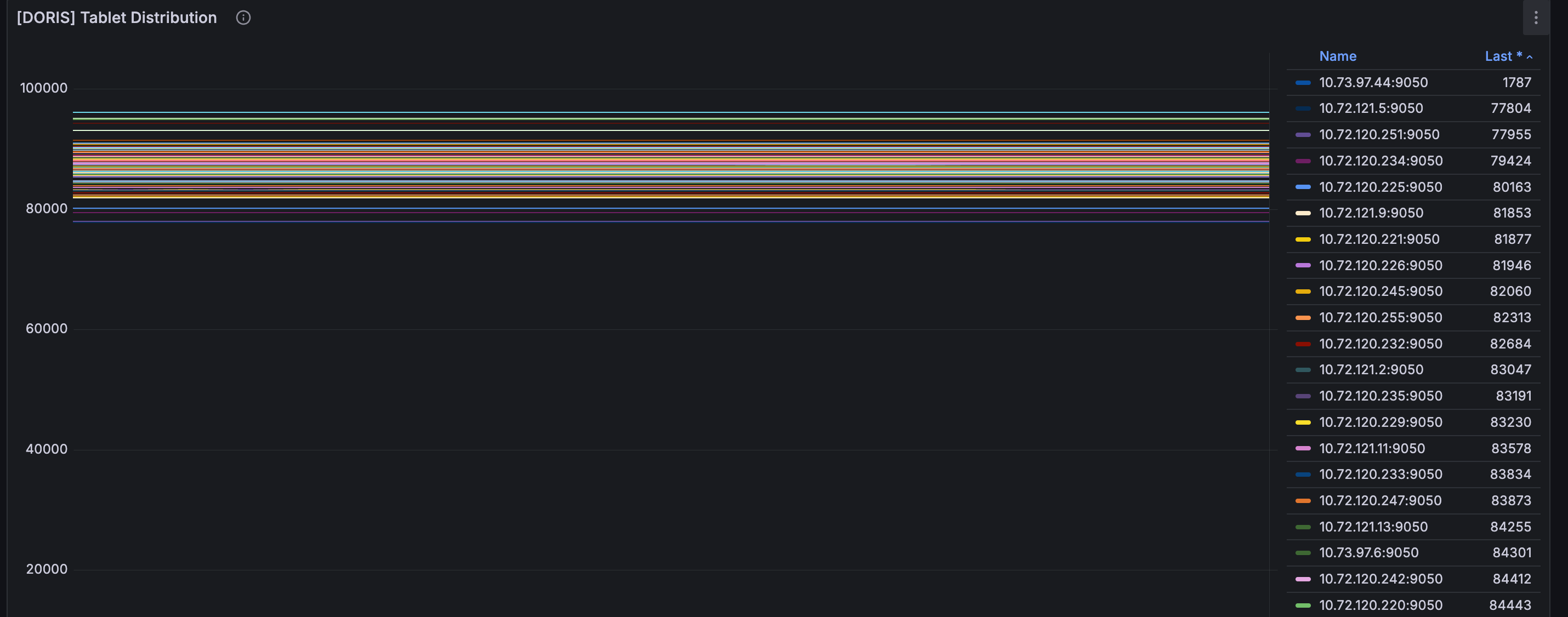Toggle series 10.72.120.245:9050 in legend
This screenshot has height=617, width=1568.
point(1380,292)
